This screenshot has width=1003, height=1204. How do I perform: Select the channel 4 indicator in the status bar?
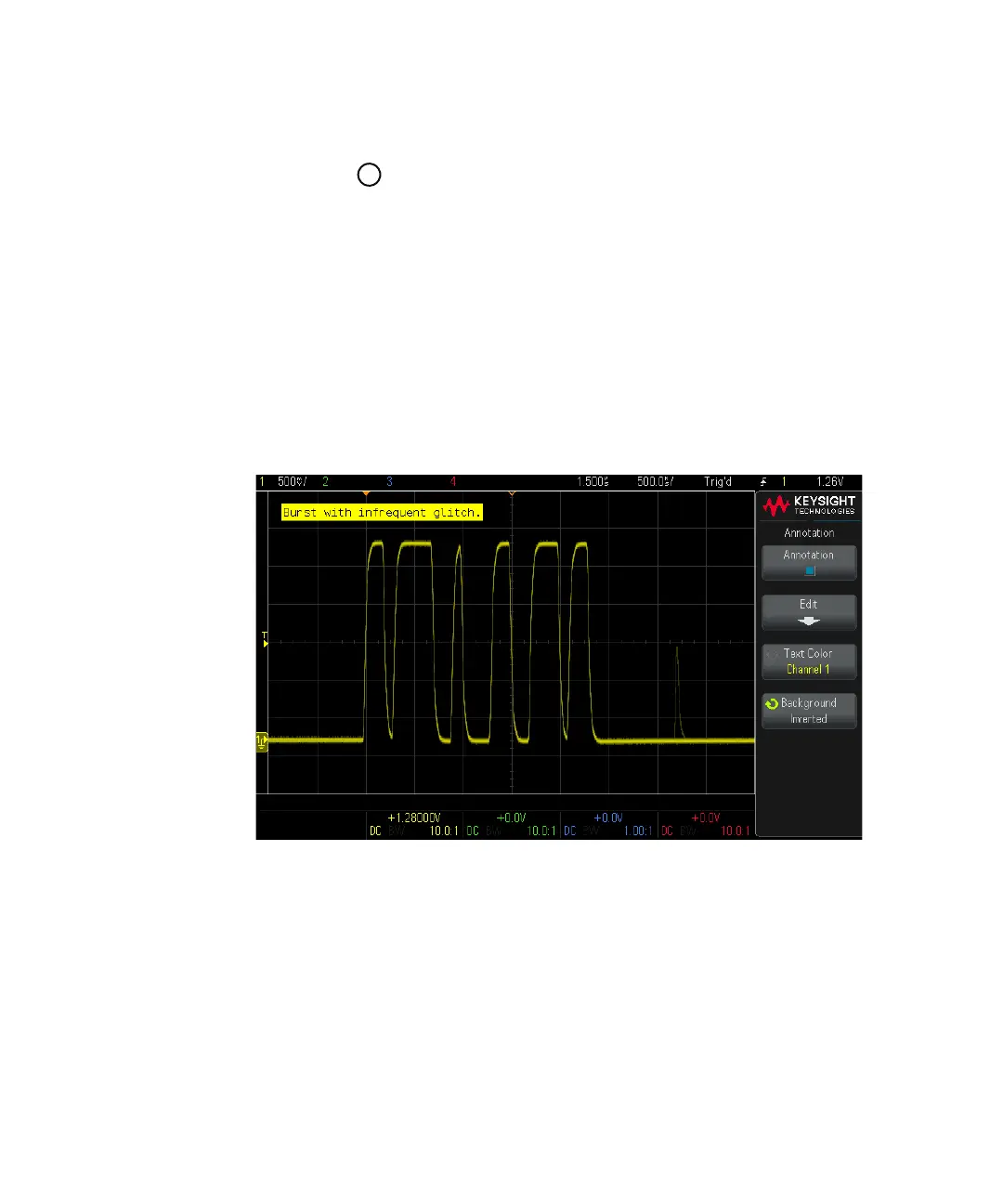click(453, 482)
